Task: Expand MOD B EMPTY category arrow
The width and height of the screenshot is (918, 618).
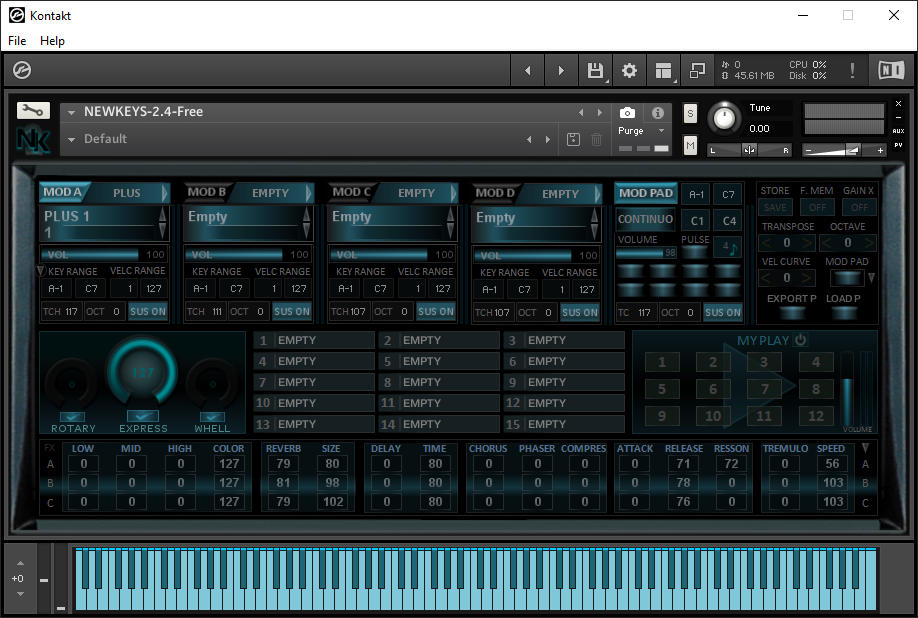Action: [x=309, y=193]
